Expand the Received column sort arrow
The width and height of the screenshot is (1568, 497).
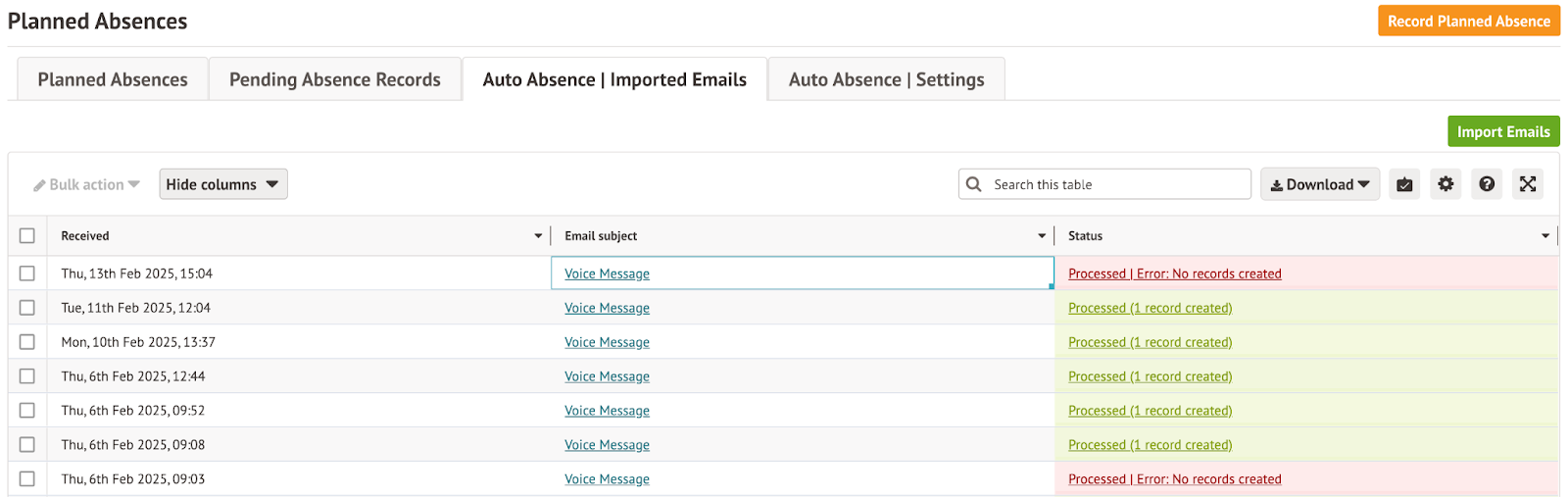coord(538,236)
